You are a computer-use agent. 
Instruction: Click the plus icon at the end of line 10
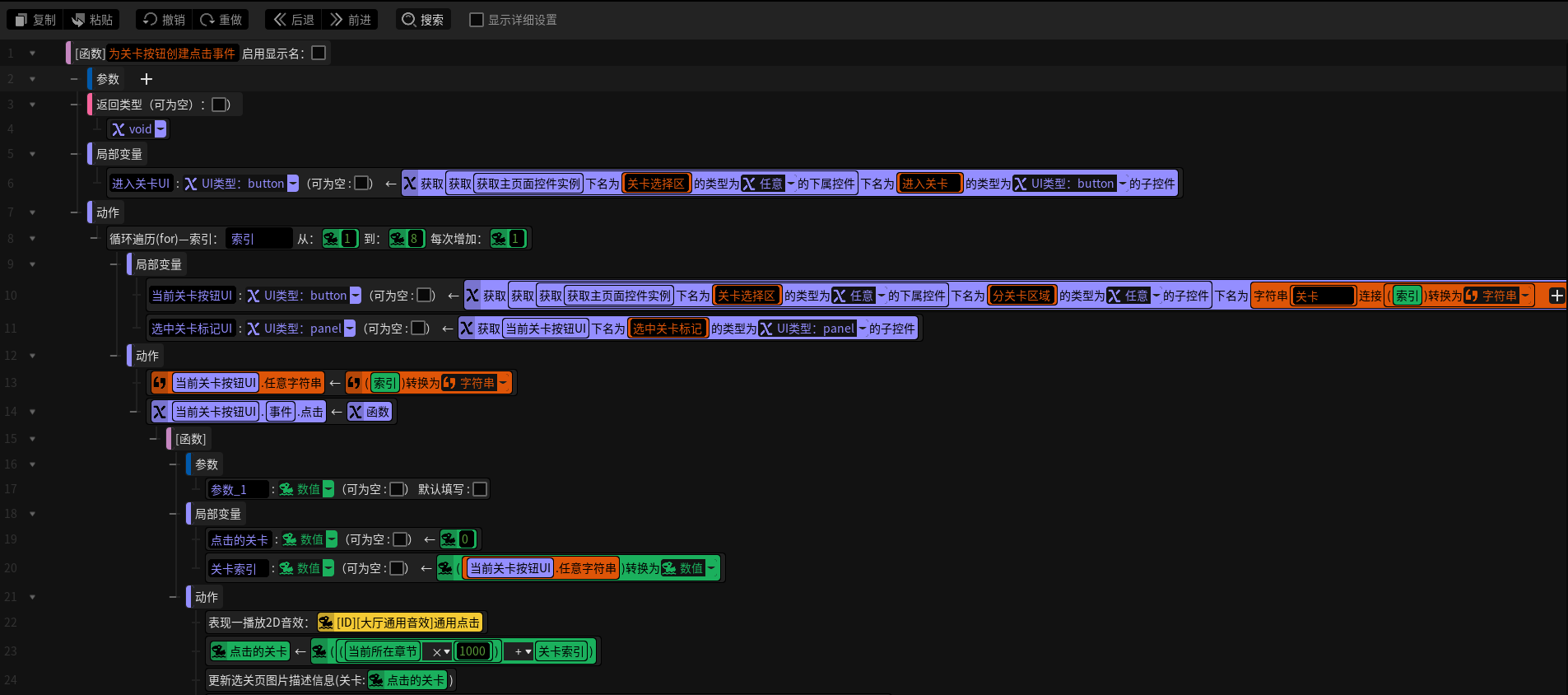(1556, 296)
